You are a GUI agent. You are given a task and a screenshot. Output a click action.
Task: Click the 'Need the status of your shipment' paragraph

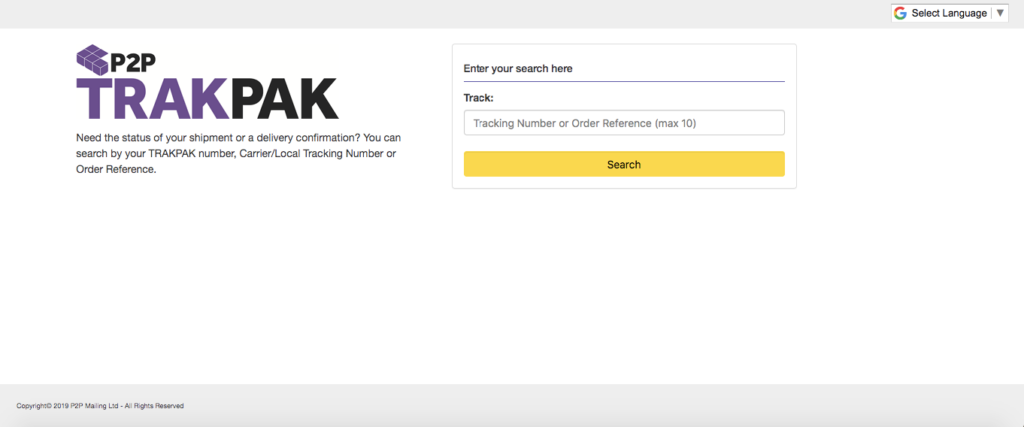pos(239,154)
